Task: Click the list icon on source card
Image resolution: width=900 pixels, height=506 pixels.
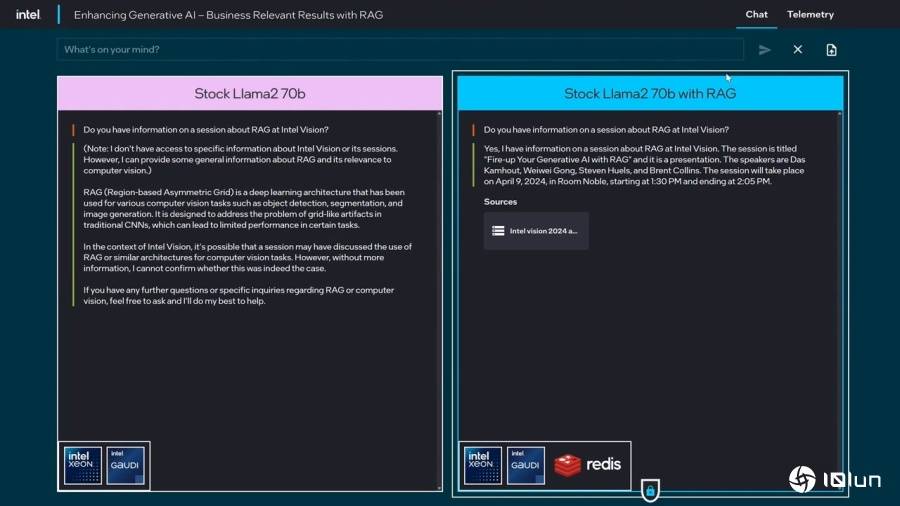Action: (x=498, y=231)
